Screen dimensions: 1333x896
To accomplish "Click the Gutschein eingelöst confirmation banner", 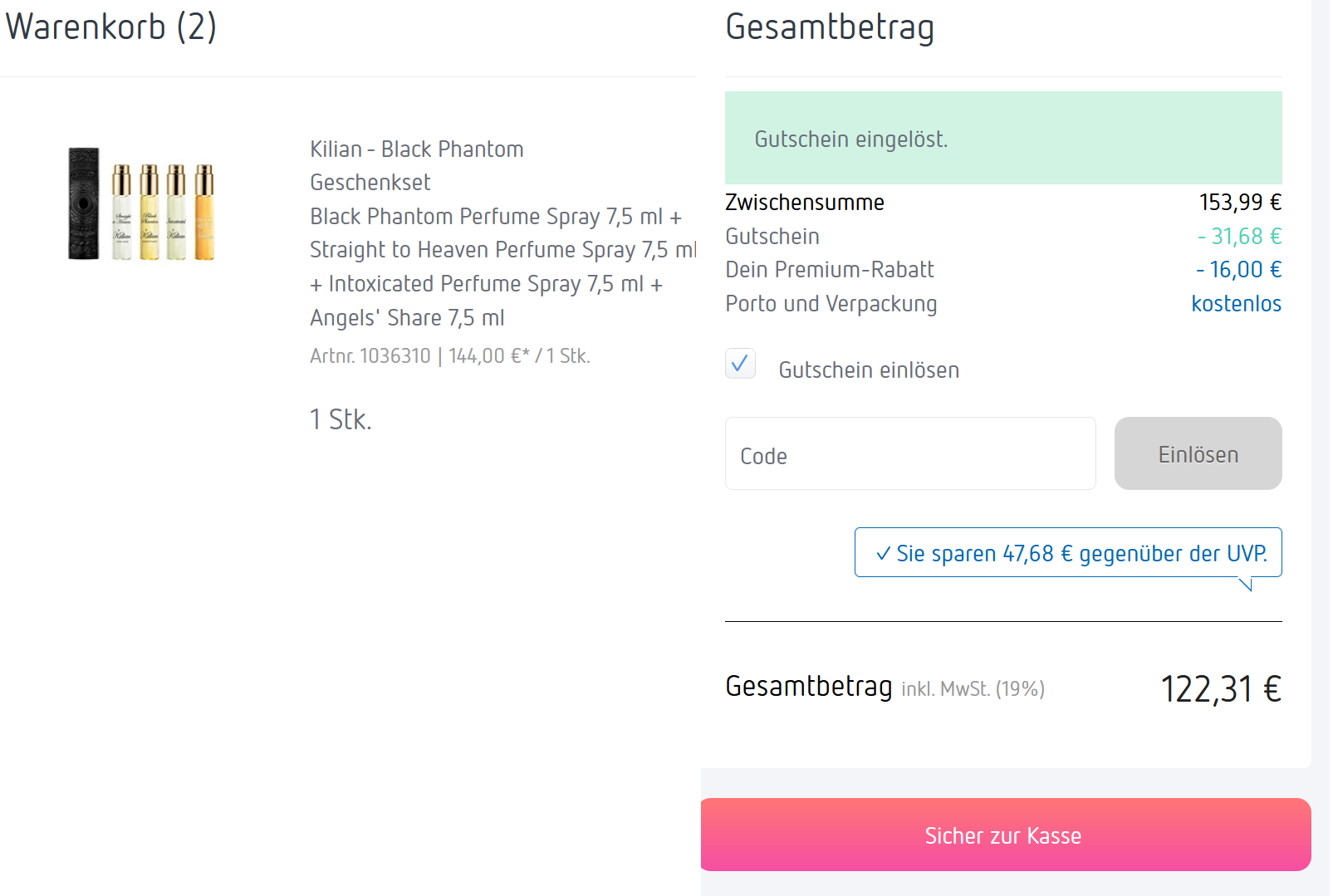I will (x=1002, y=138).
